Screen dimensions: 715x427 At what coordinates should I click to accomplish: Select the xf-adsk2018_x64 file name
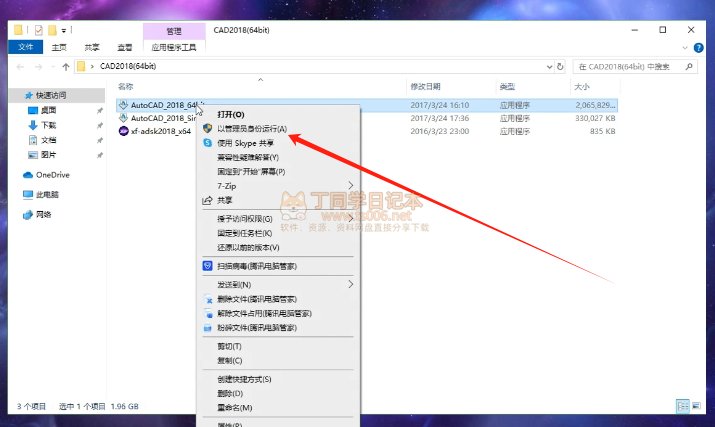point(161,131)
